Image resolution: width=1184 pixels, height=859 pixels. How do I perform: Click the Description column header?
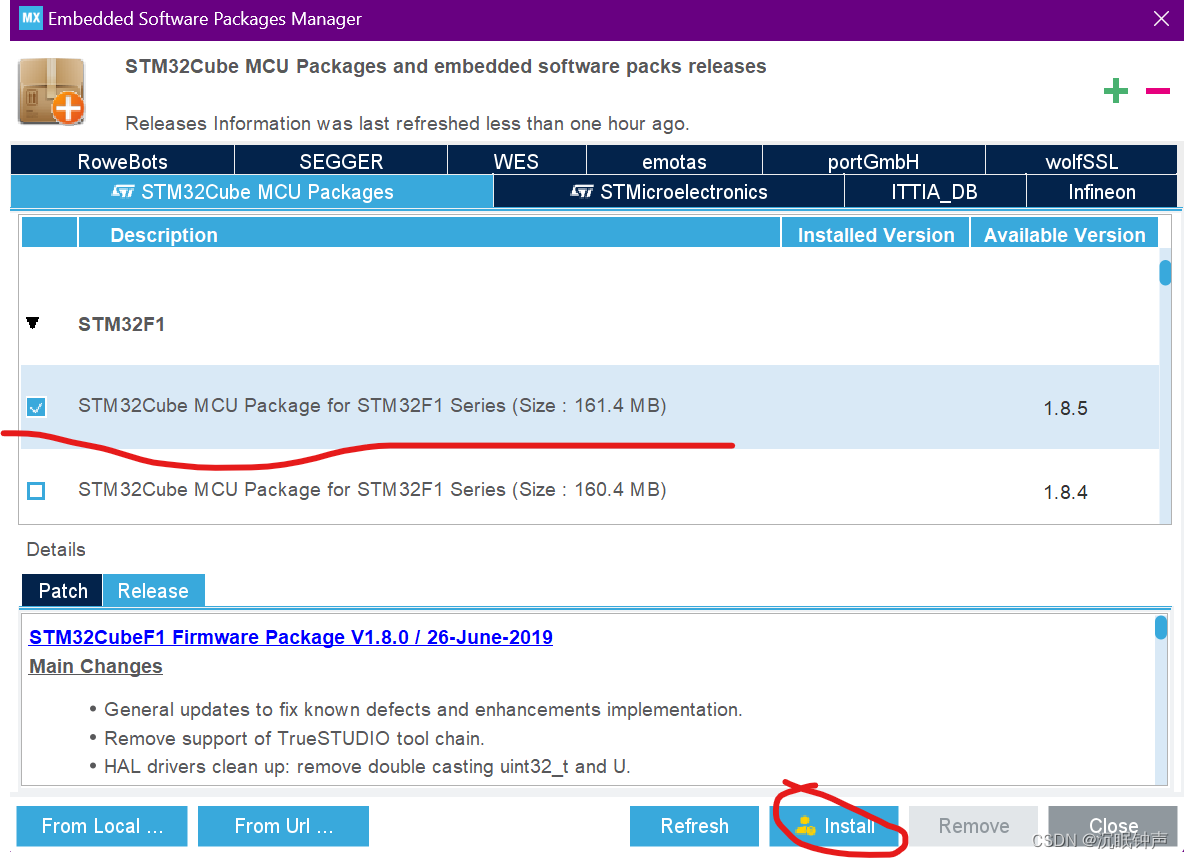[x=429, y=234]
